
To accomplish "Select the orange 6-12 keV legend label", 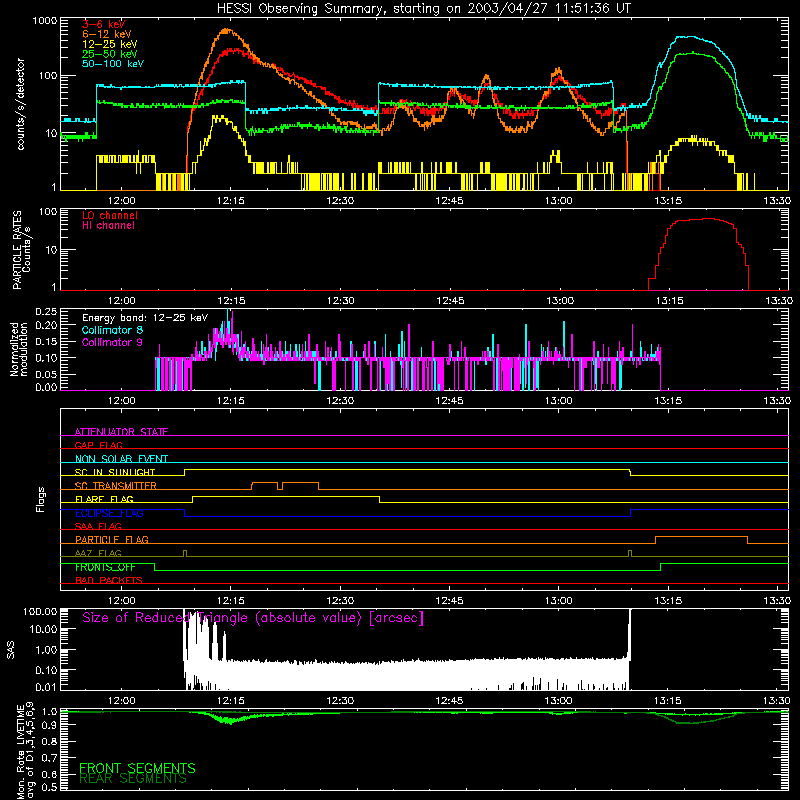I will [107, 34].
